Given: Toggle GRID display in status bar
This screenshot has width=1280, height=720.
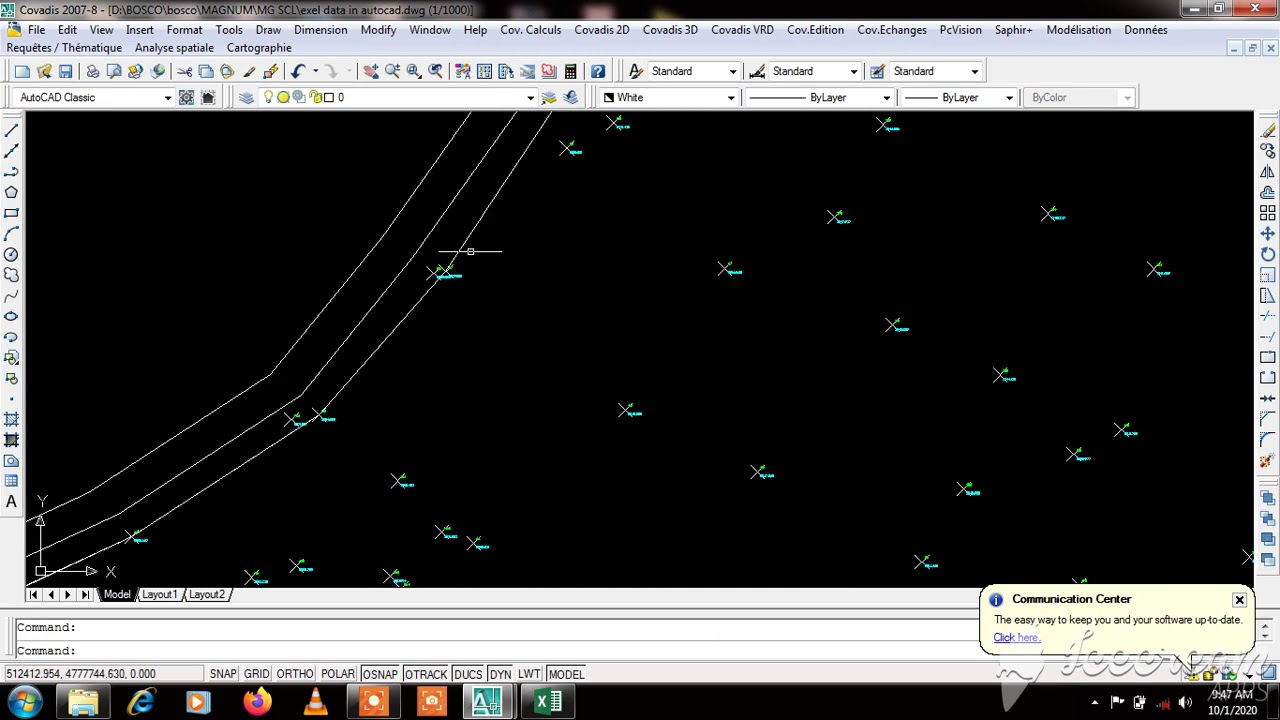Looking at the screenshot, I should click(x=256, y=674).
